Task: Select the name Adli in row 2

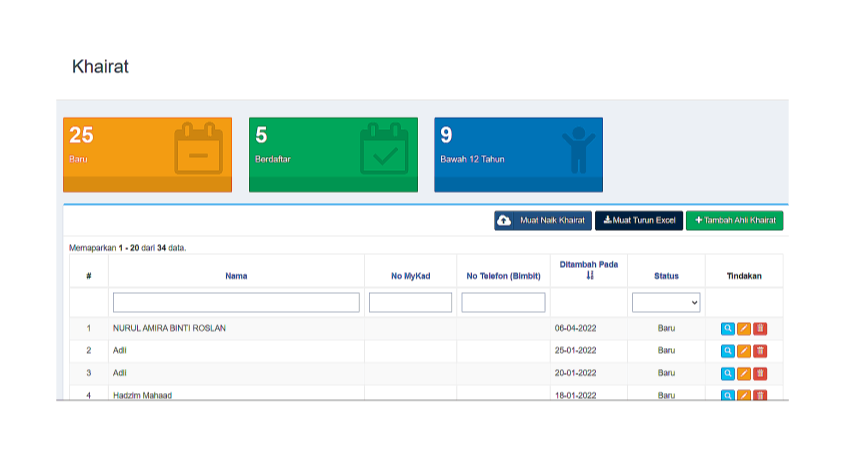Action: [x=120, y=351]
